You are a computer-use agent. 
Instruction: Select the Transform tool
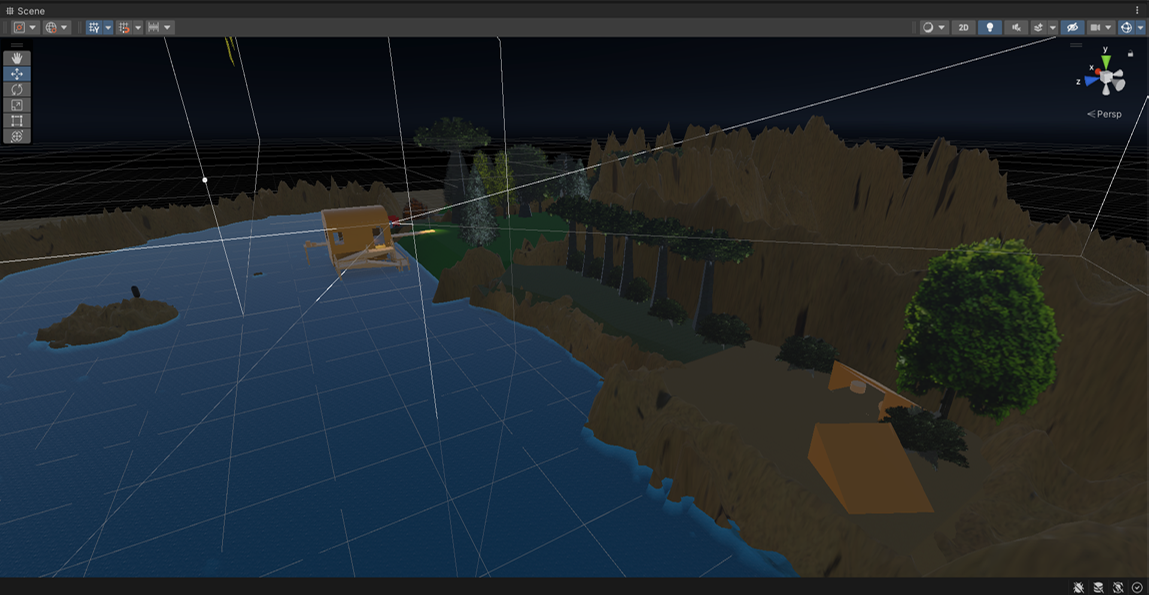click(17, 136)
